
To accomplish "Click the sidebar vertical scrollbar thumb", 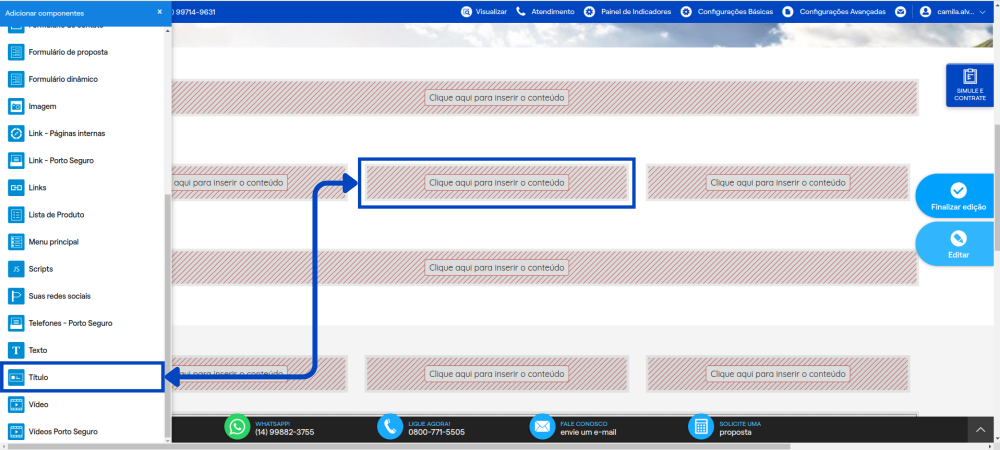I will [x=167, y=315].
